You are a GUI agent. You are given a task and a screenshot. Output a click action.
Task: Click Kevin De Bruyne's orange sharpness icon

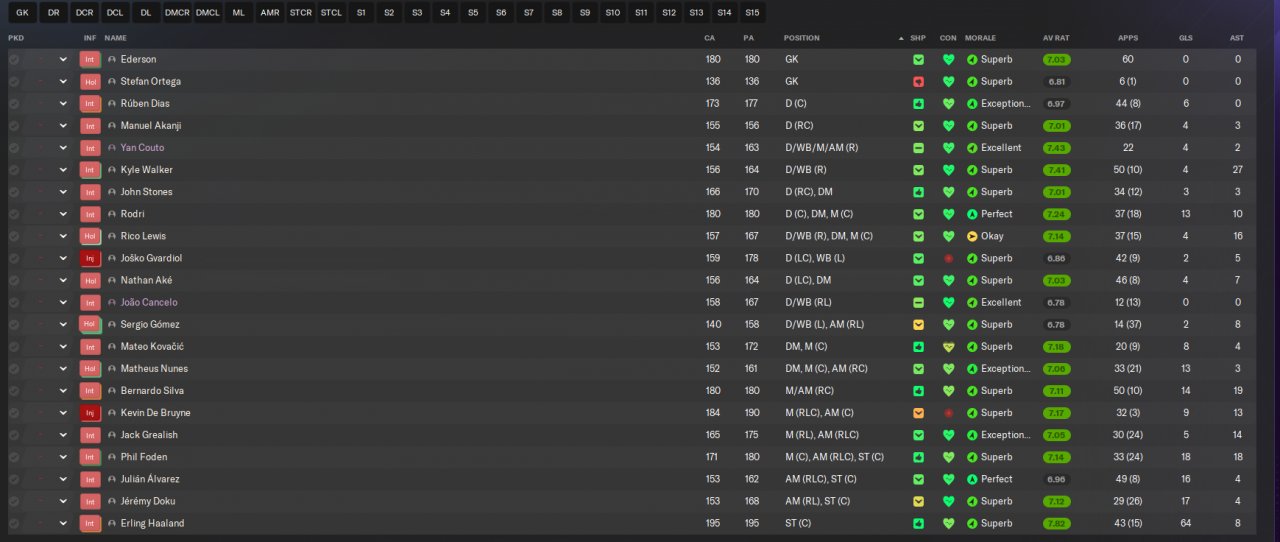point(918,413)
